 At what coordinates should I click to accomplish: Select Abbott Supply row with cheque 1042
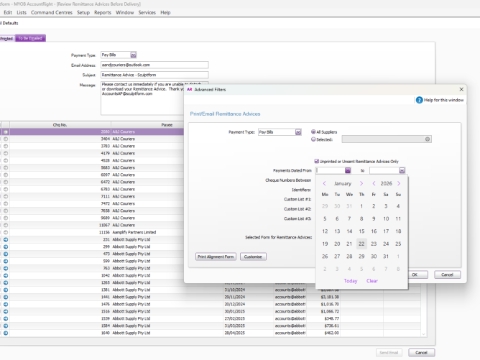131,276
